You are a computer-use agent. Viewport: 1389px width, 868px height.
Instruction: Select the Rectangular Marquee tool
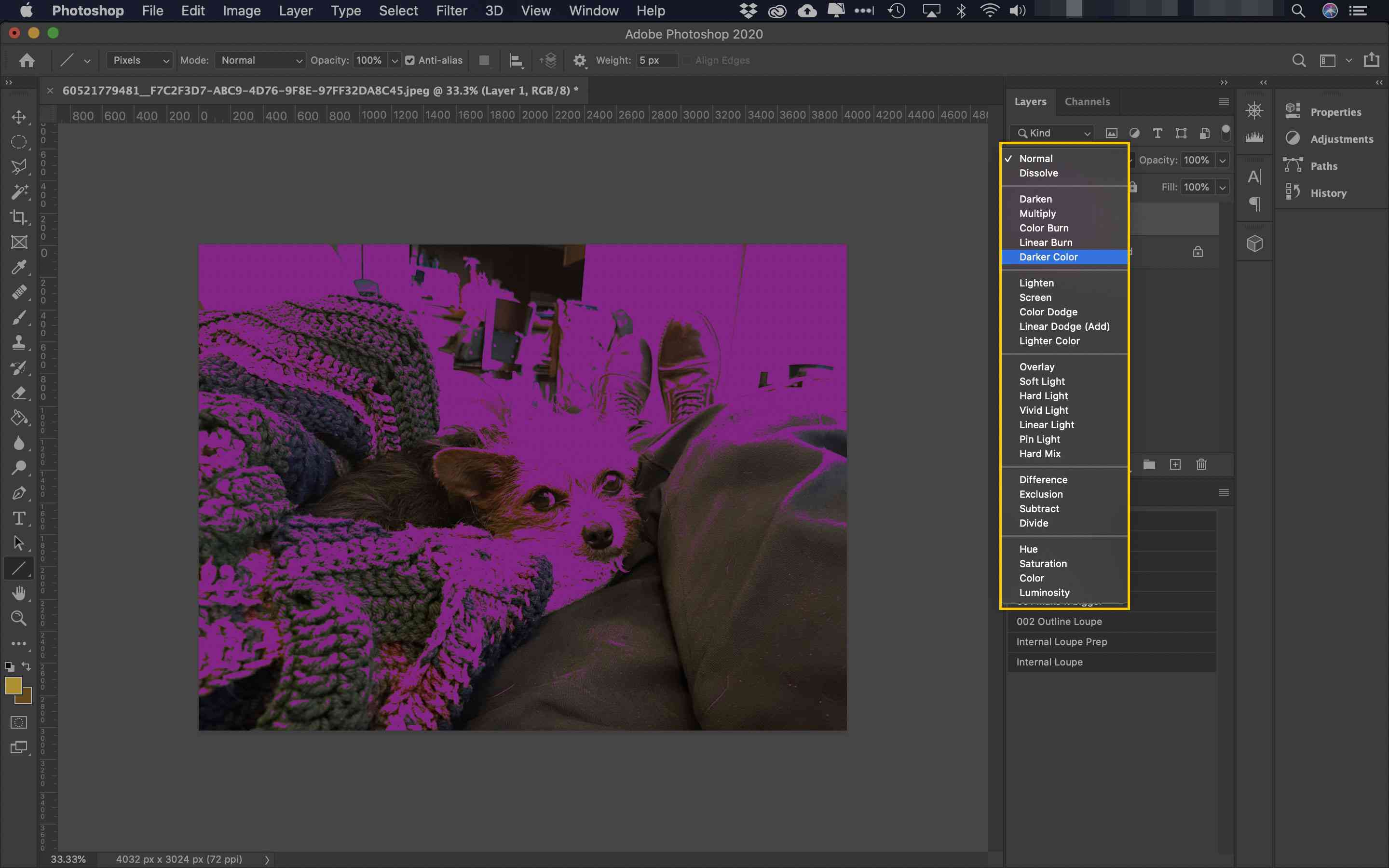point(18,141)
